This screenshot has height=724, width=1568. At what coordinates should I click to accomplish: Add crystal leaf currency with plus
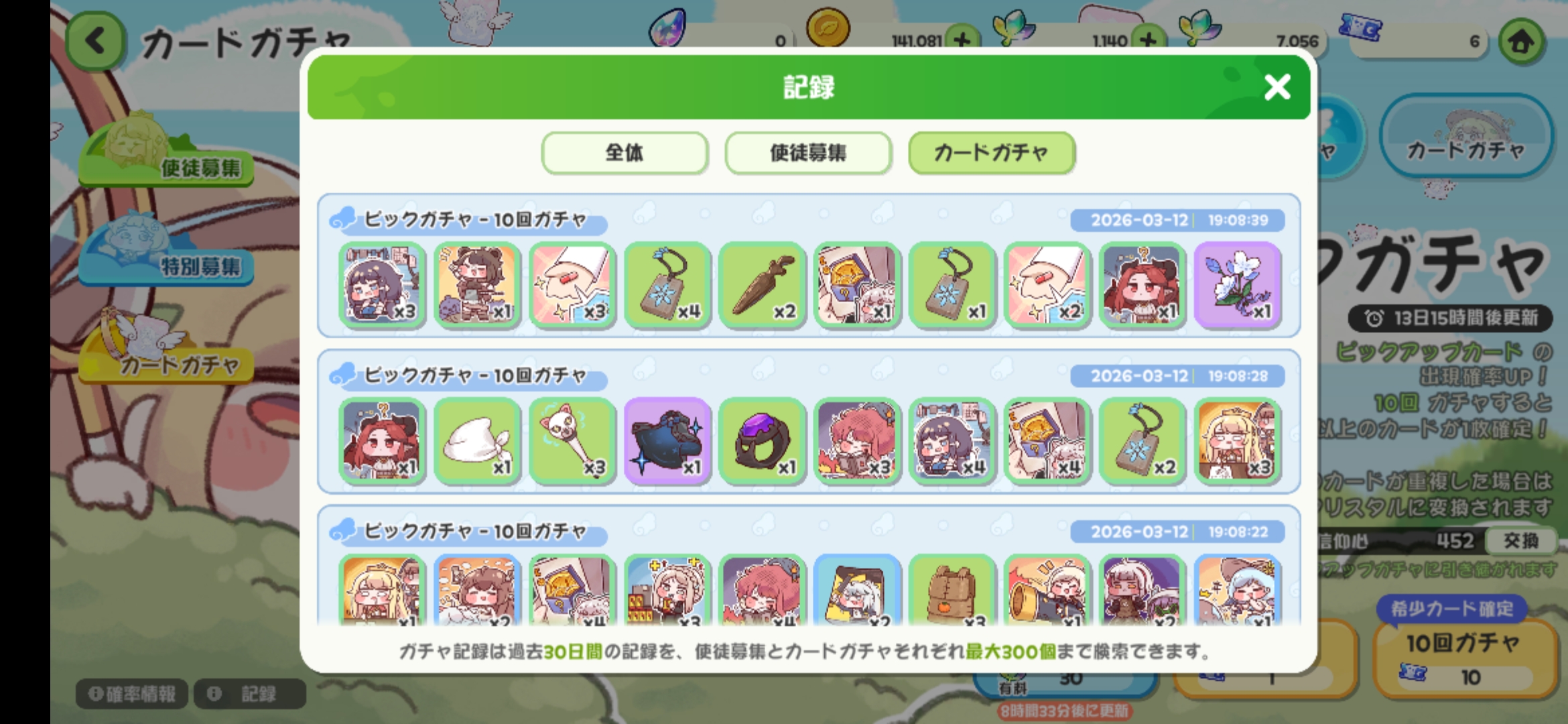1148,40
